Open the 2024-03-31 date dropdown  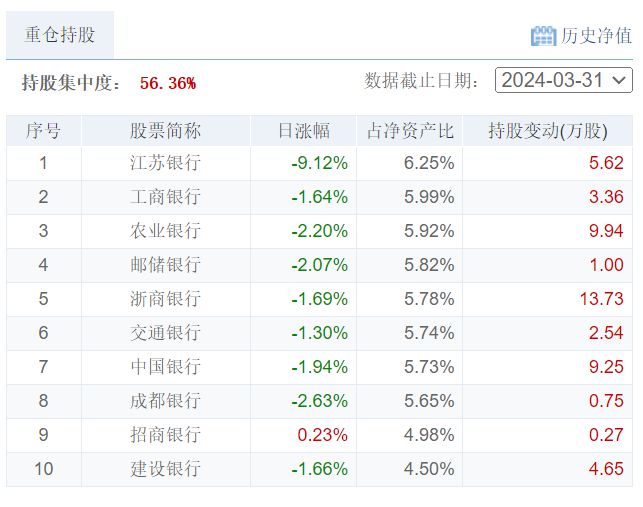point(564,80)
